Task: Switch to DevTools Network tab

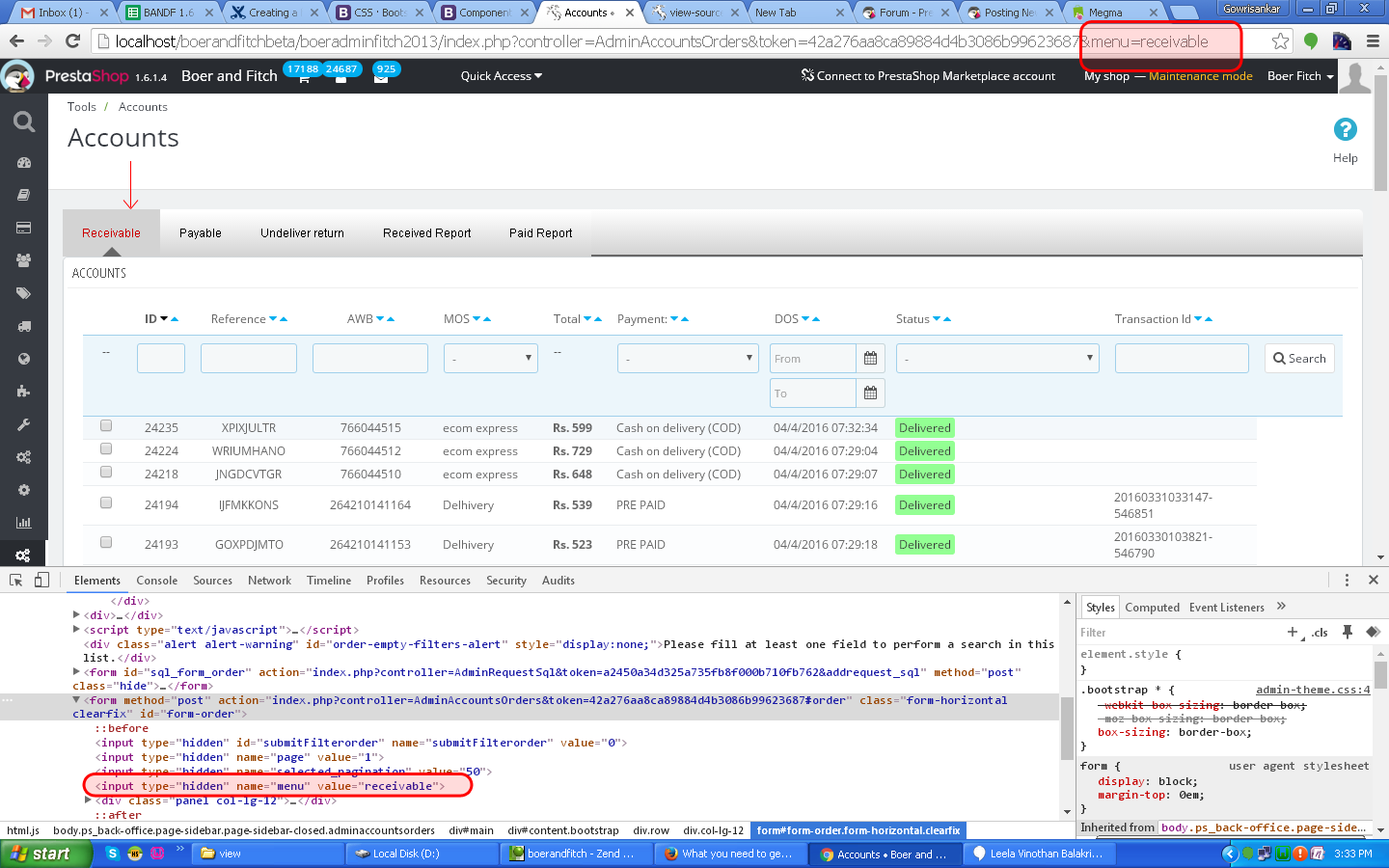Action: point(269,581)
